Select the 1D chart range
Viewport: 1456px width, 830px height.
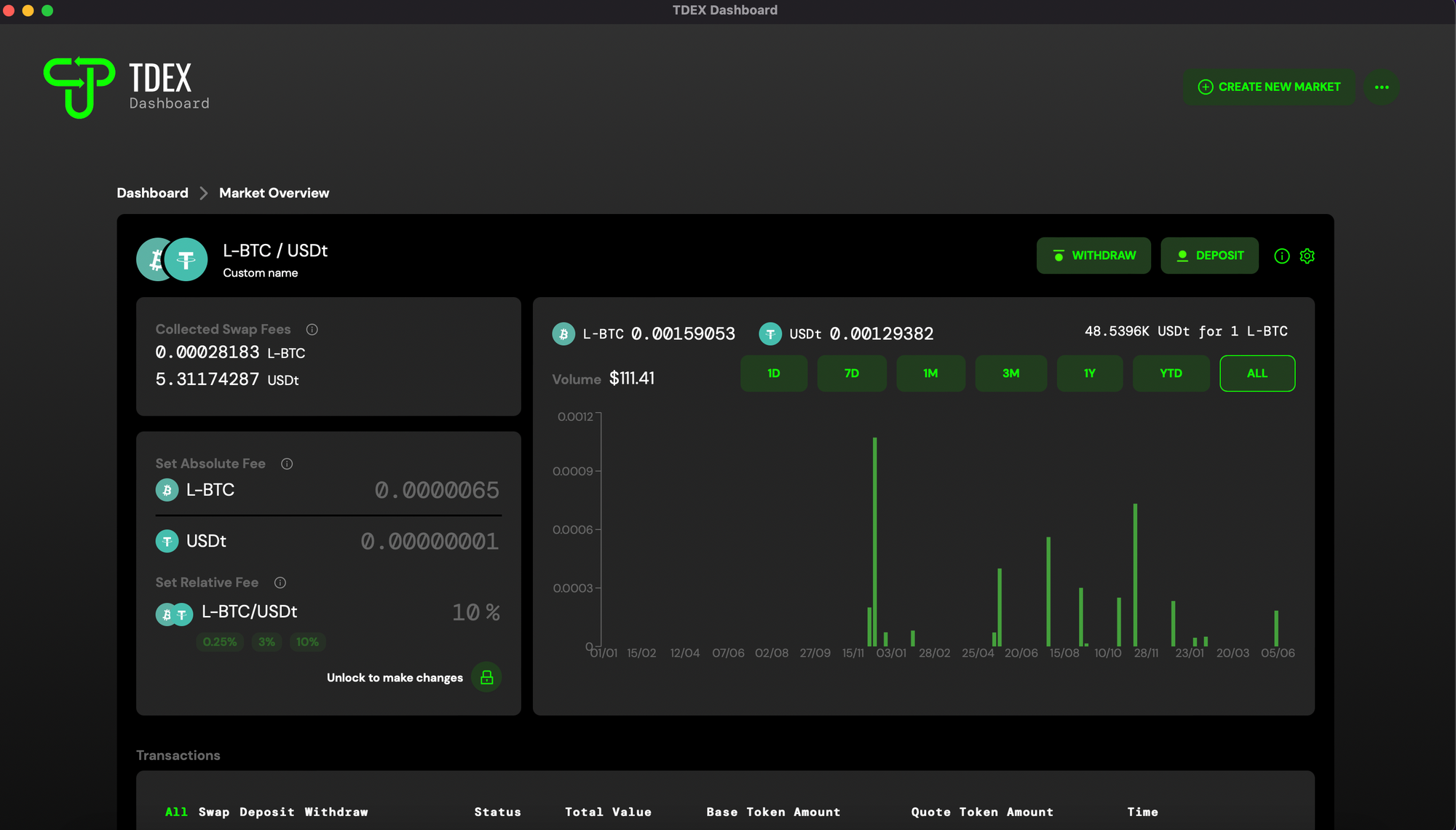774,373
